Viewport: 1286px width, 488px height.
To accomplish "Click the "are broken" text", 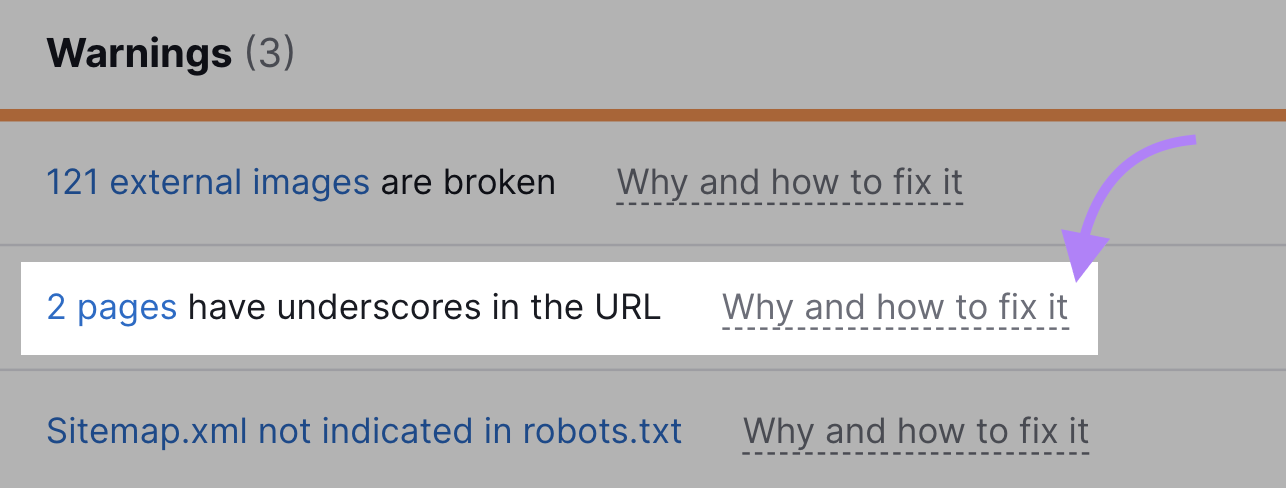I will 468,183.
